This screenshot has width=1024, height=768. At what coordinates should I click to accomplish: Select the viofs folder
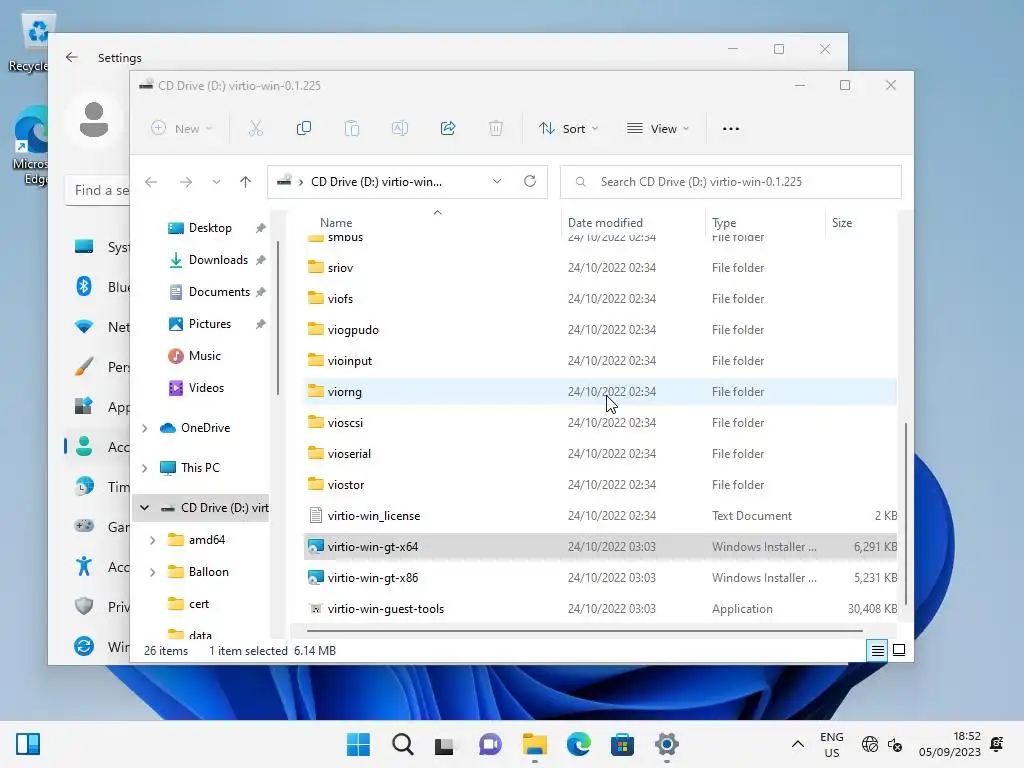pos(600,298)
